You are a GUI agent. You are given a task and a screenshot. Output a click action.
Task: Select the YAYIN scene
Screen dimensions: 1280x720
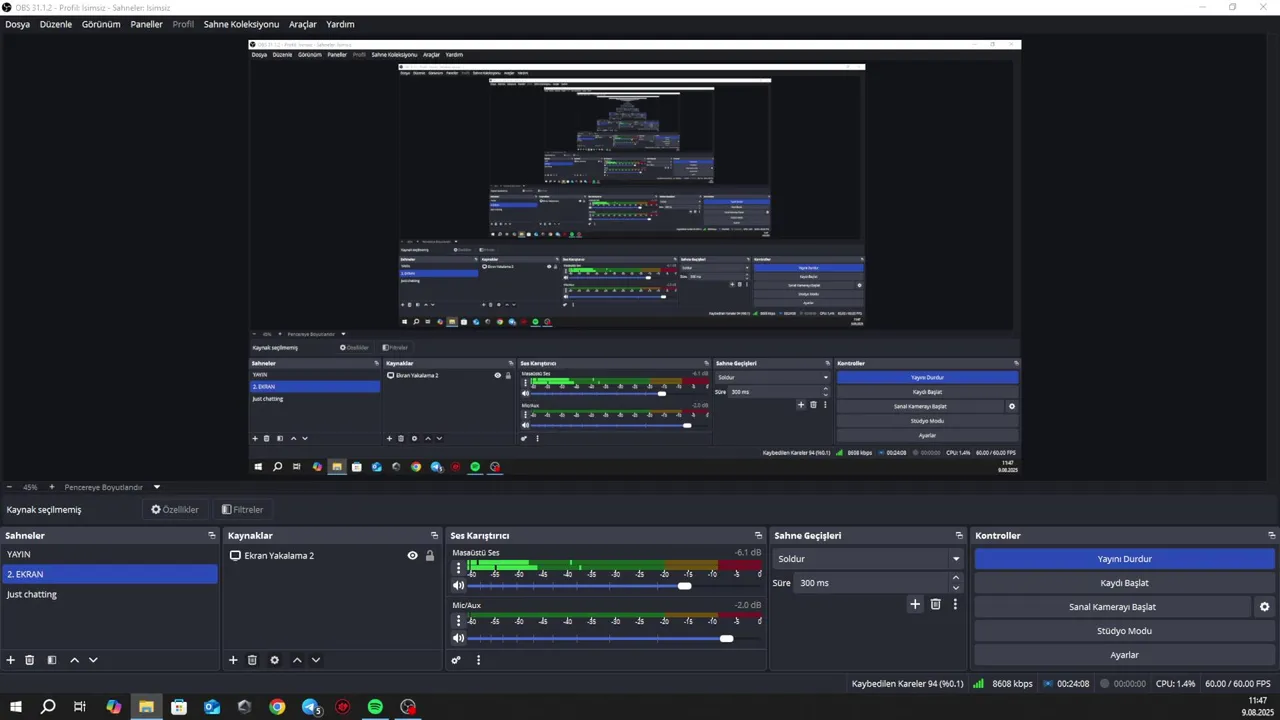click(x=110, y=554)
